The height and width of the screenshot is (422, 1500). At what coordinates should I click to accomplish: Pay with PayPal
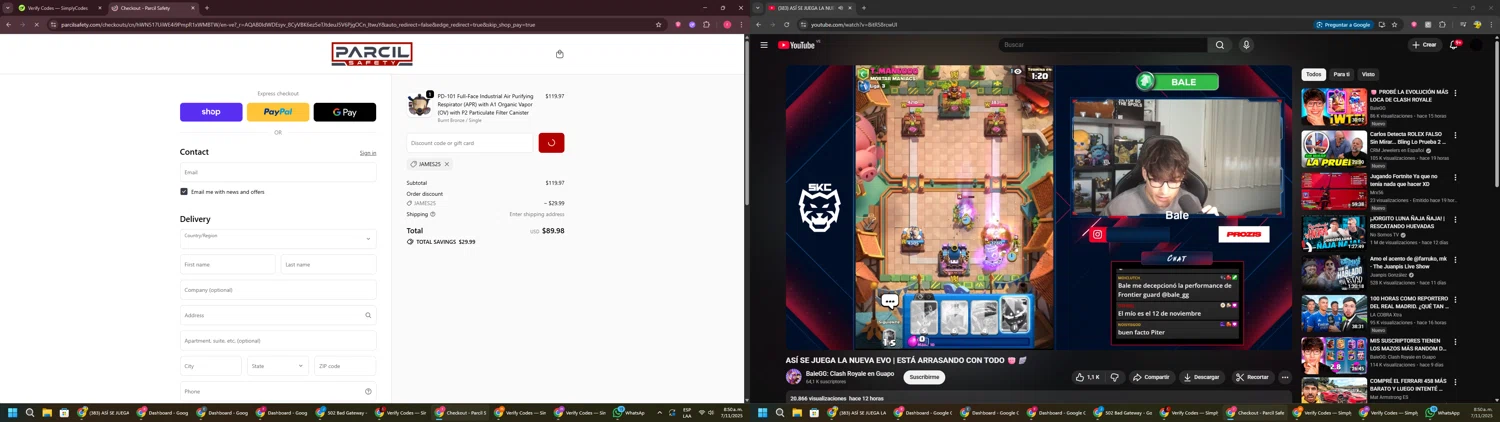coord(278,112)
